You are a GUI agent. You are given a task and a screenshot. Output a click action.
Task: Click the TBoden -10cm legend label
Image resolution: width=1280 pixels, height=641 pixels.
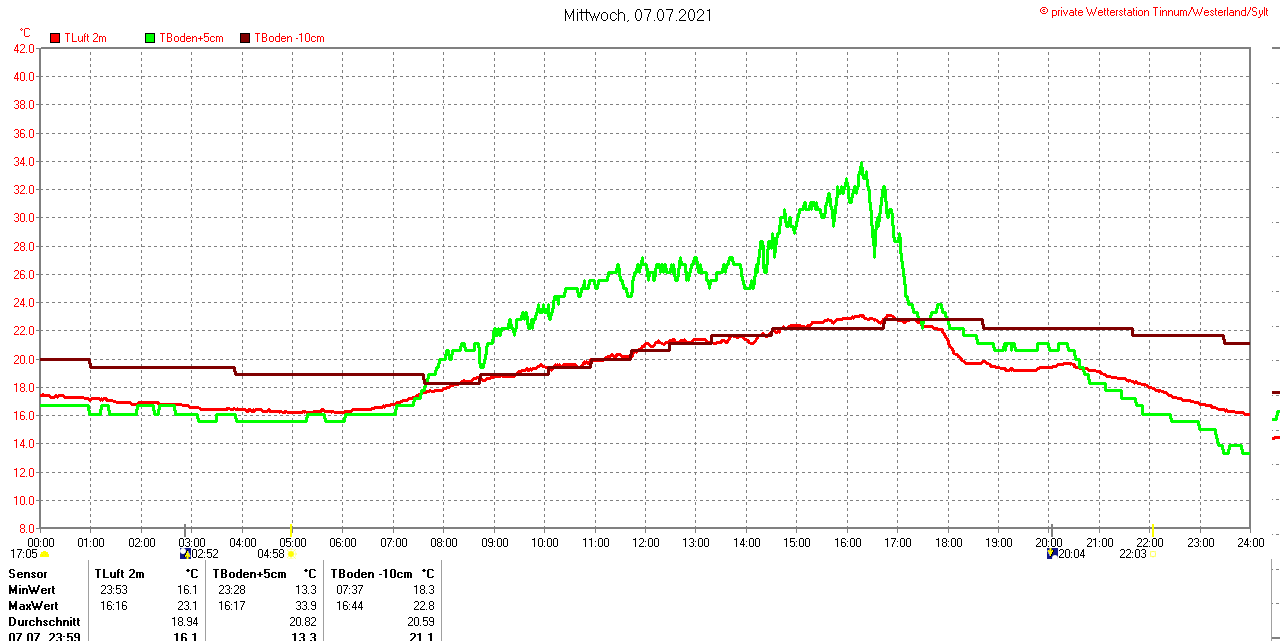tap(289, 38)
